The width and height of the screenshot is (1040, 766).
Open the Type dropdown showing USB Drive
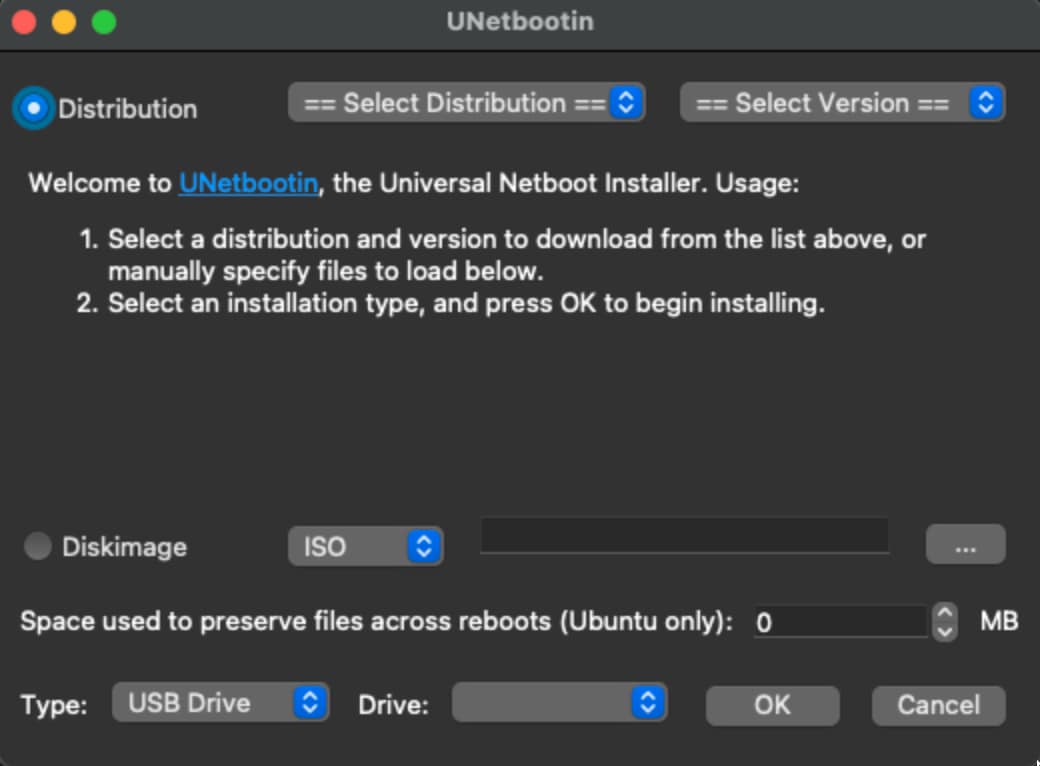click(x=220, y=703)
